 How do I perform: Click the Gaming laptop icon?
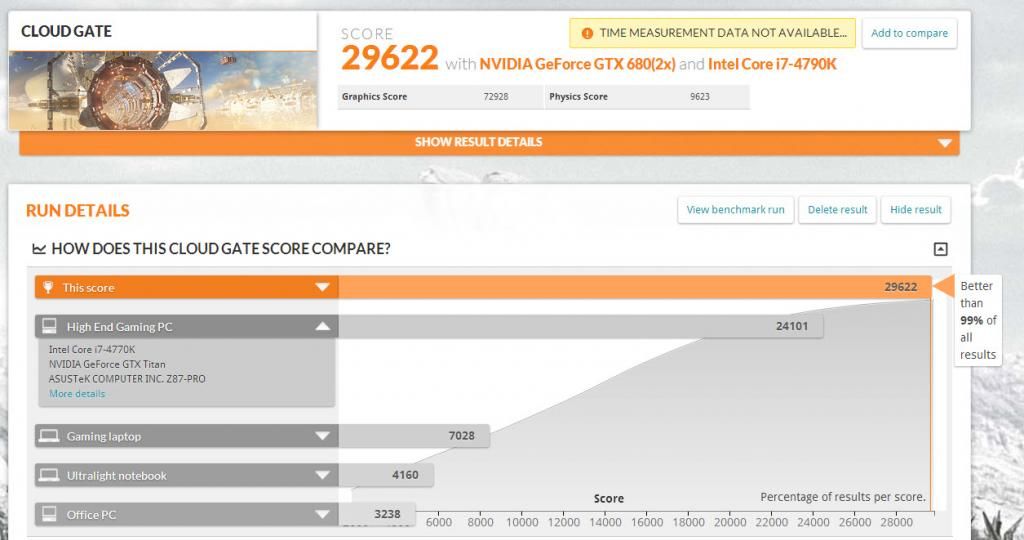point(47,436)
